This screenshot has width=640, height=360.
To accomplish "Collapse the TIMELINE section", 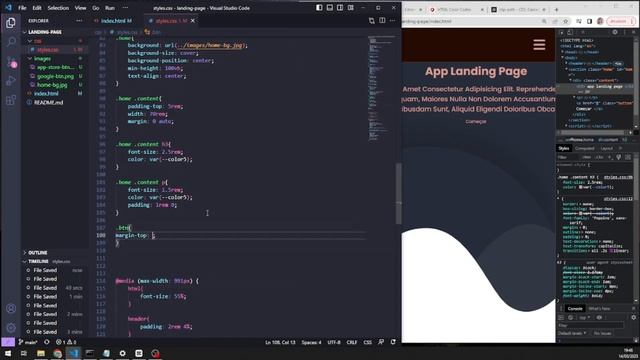I will tap(55, 261).
